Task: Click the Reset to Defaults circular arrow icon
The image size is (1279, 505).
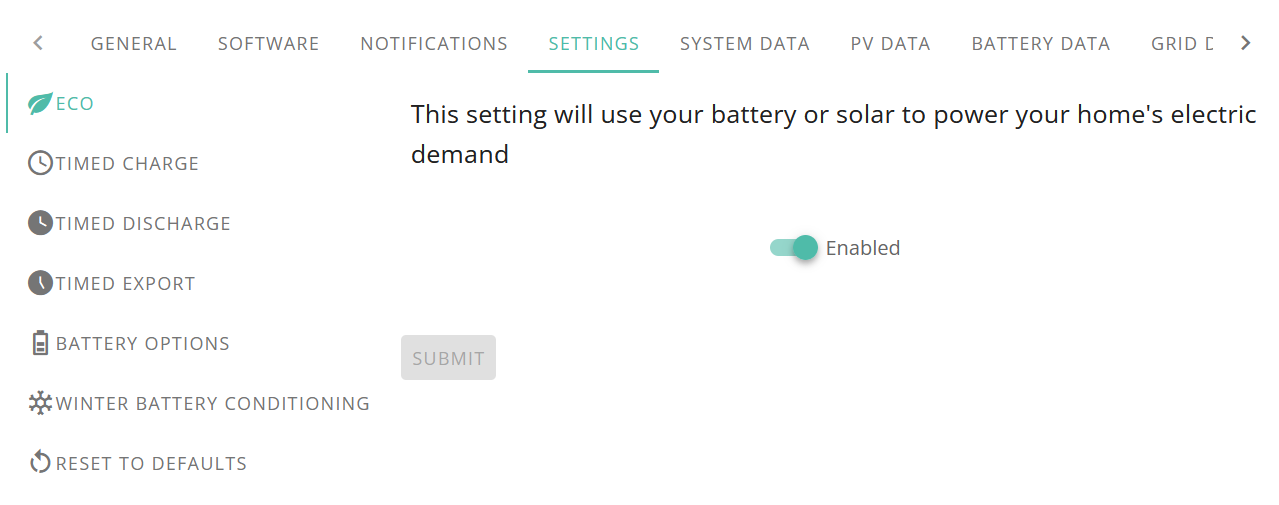Action: click(x=40, y=463)
